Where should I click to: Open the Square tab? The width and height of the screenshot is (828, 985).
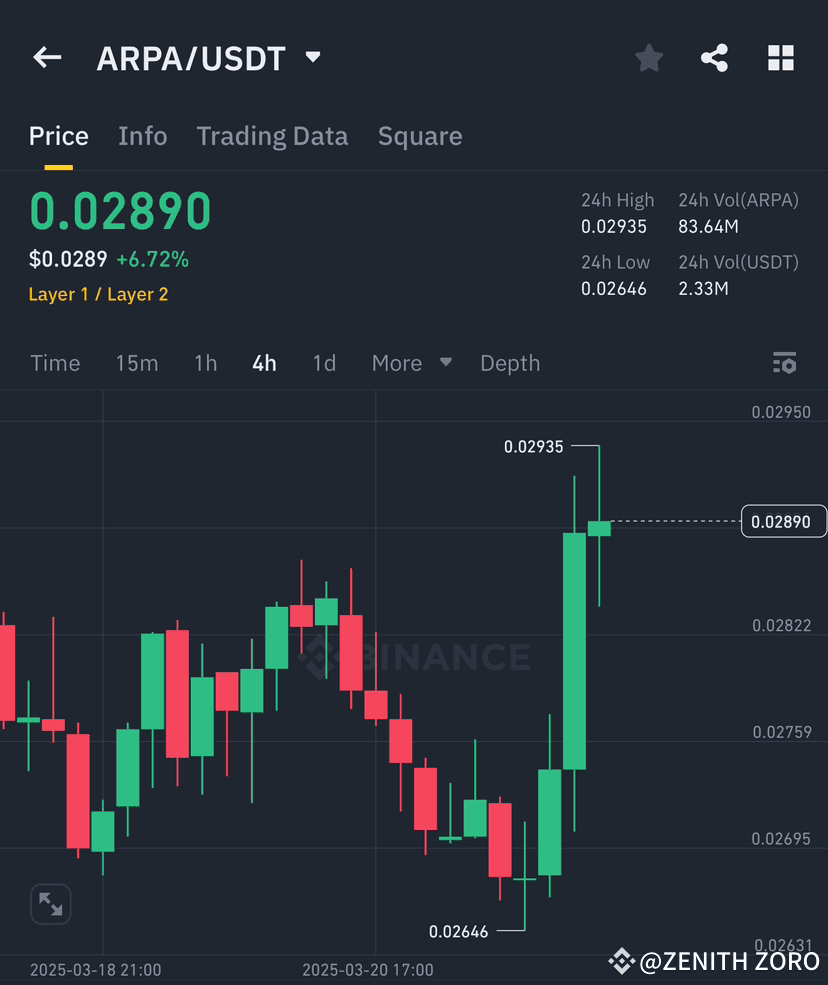click(x=420, y=136)
